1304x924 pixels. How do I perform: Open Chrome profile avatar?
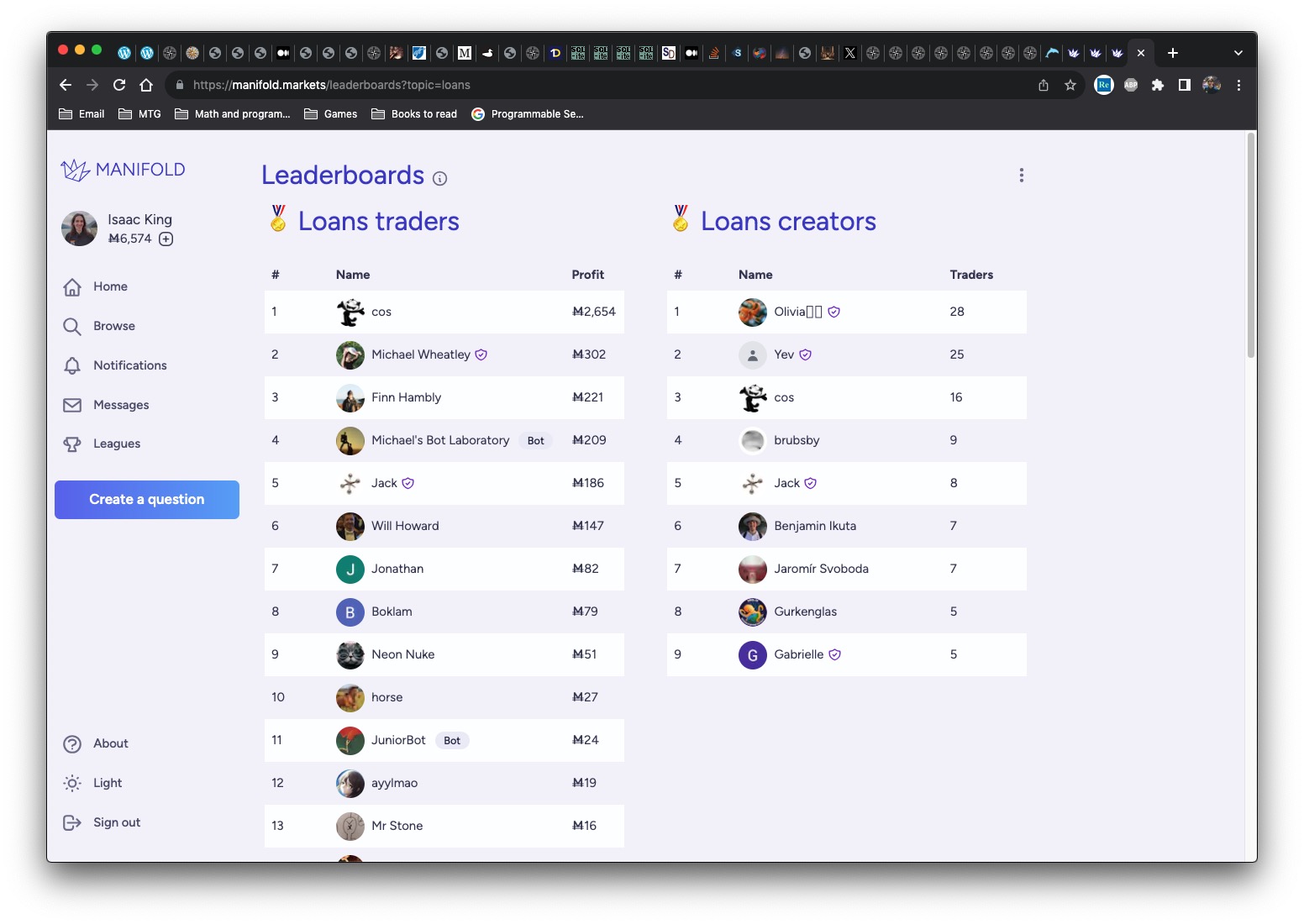[1212, 85]
